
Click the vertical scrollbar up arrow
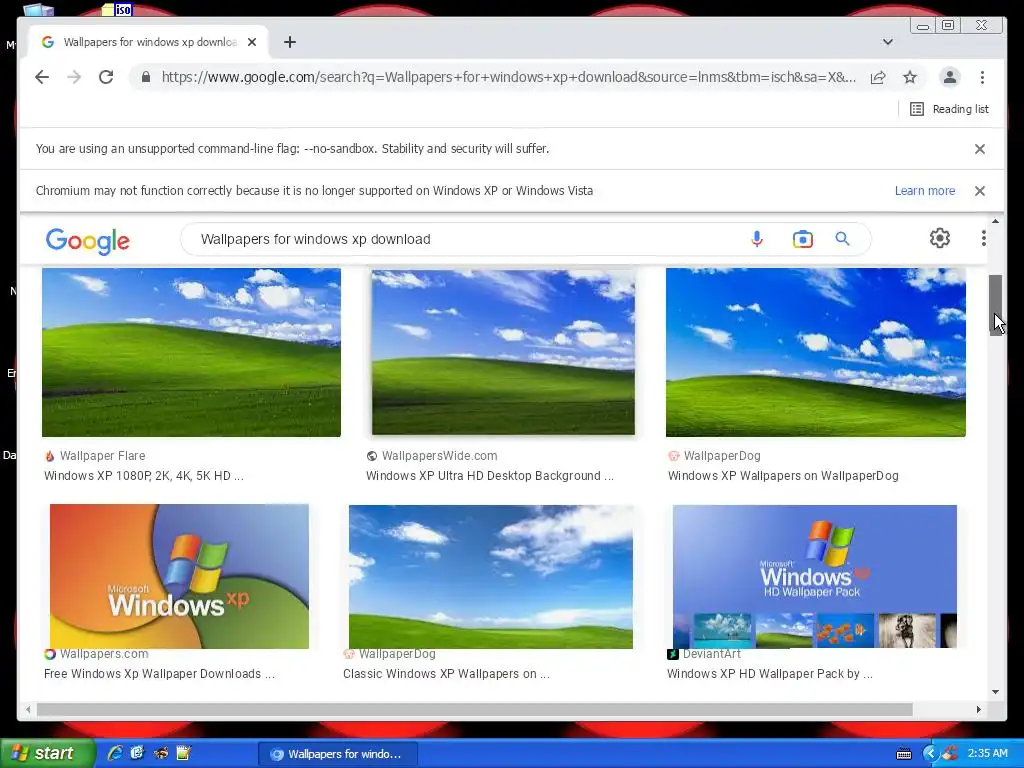pyautogui.click(x=995, y=222)
